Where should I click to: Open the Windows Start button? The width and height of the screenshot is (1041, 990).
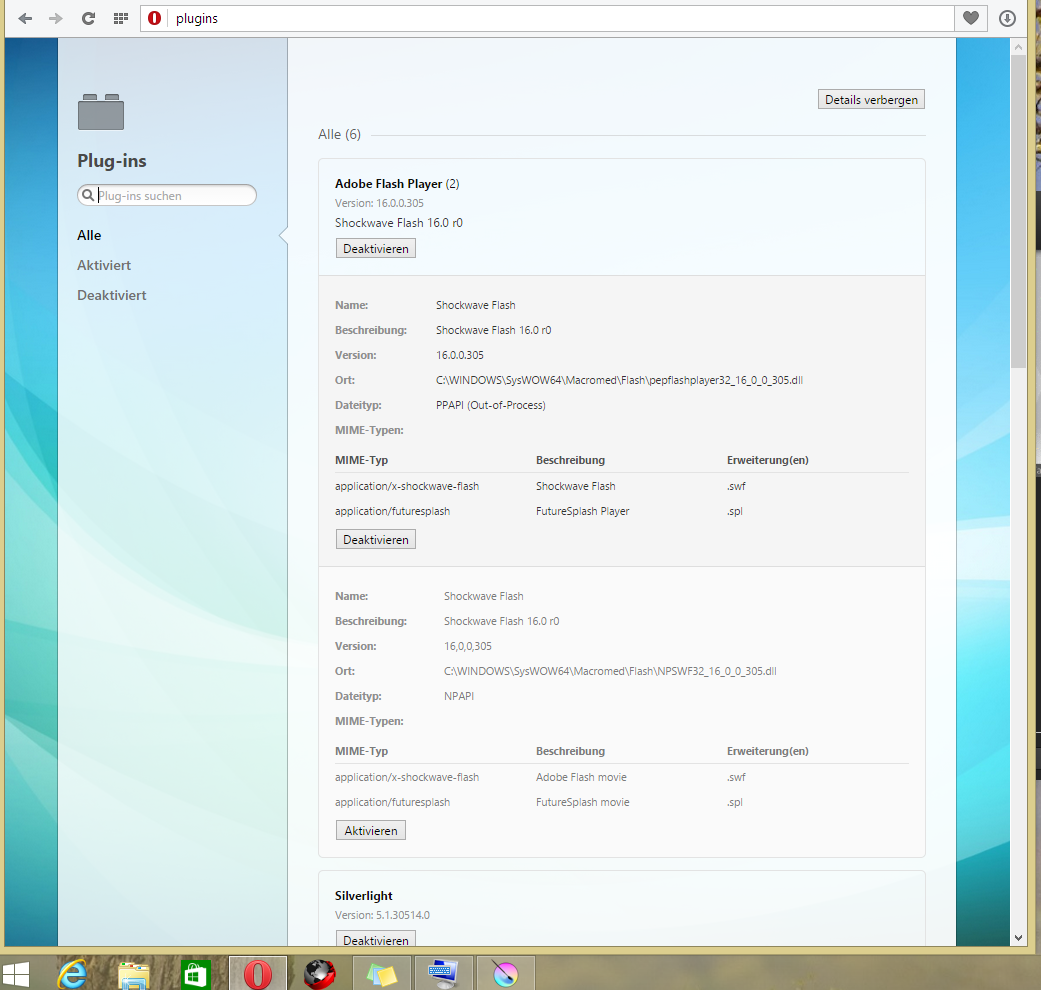point(16,975)
